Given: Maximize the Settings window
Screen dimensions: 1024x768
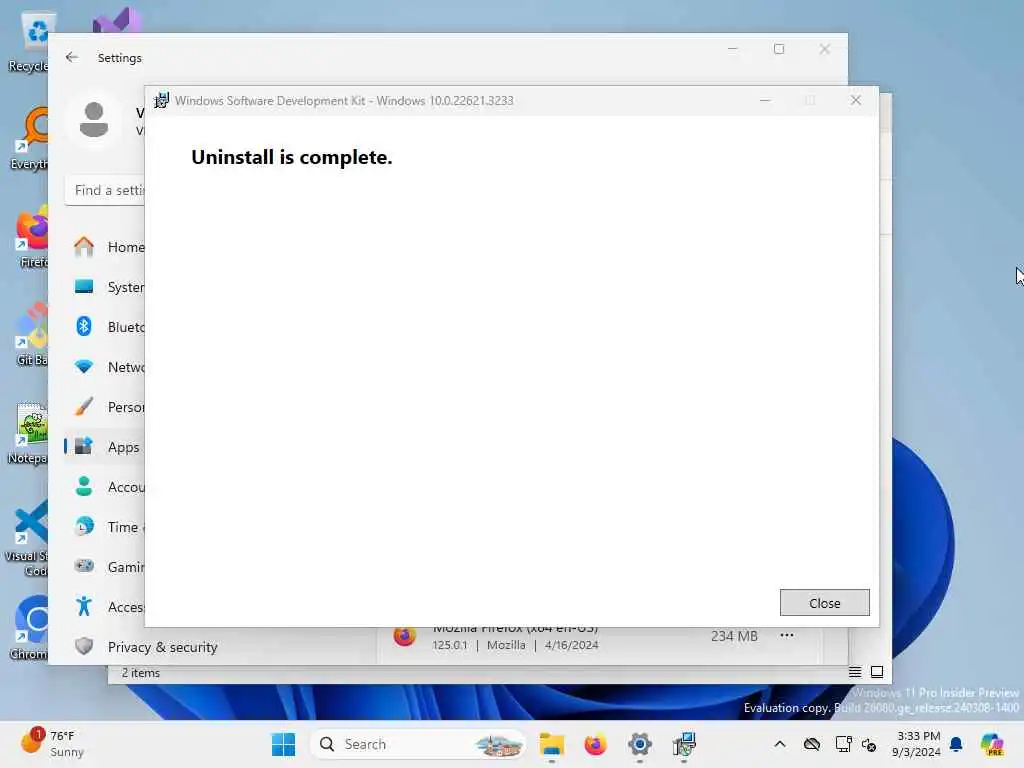Looking at the screenshot, I should pyautogui.click(x=778, y=49).
